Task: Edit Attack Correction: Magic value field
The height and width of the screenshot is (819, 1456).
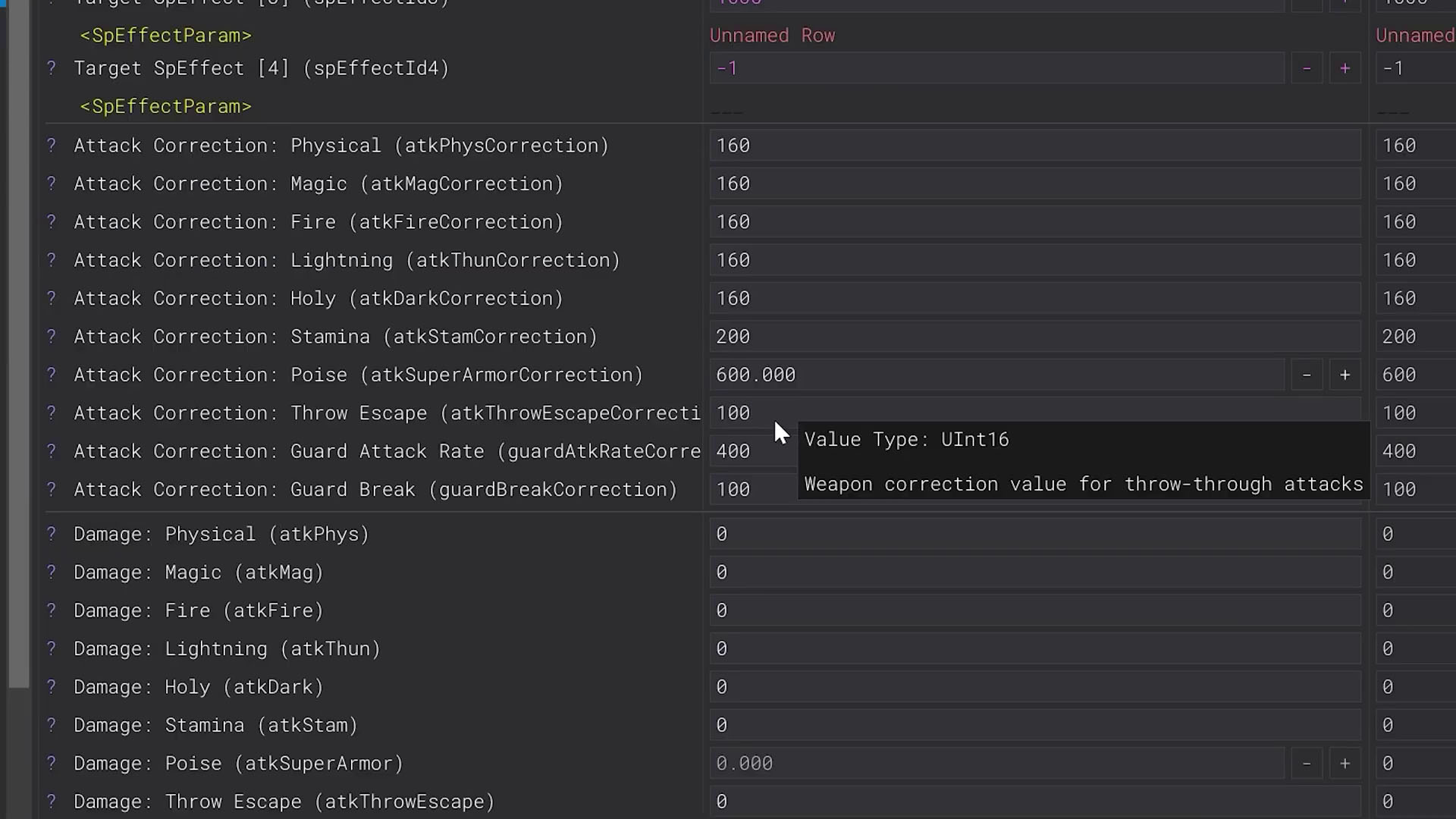Action: tap(1034, 184)
